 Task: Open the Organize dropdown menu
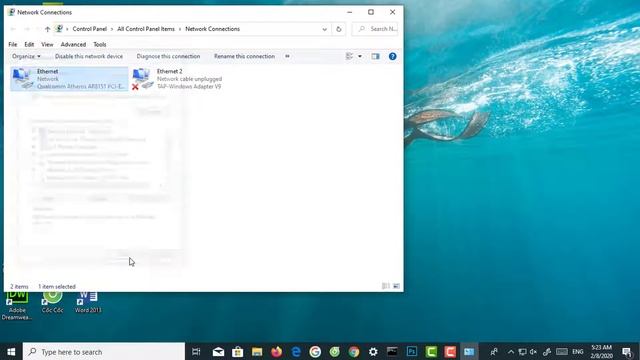pyautogui.click(x=26, y=56)
